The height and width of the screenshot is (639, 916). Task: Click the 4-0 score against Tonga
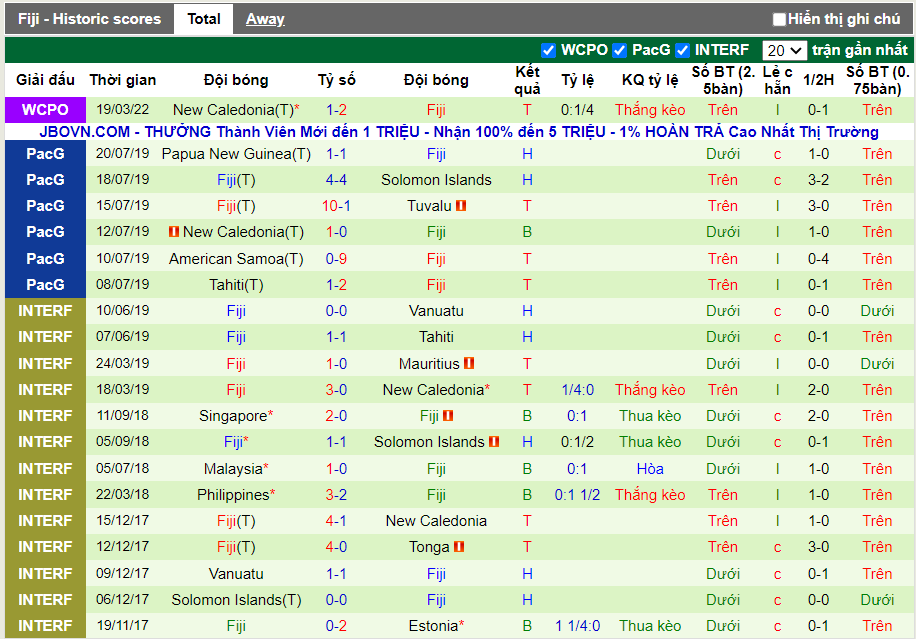pyautogui.click(x=336, y=547)
